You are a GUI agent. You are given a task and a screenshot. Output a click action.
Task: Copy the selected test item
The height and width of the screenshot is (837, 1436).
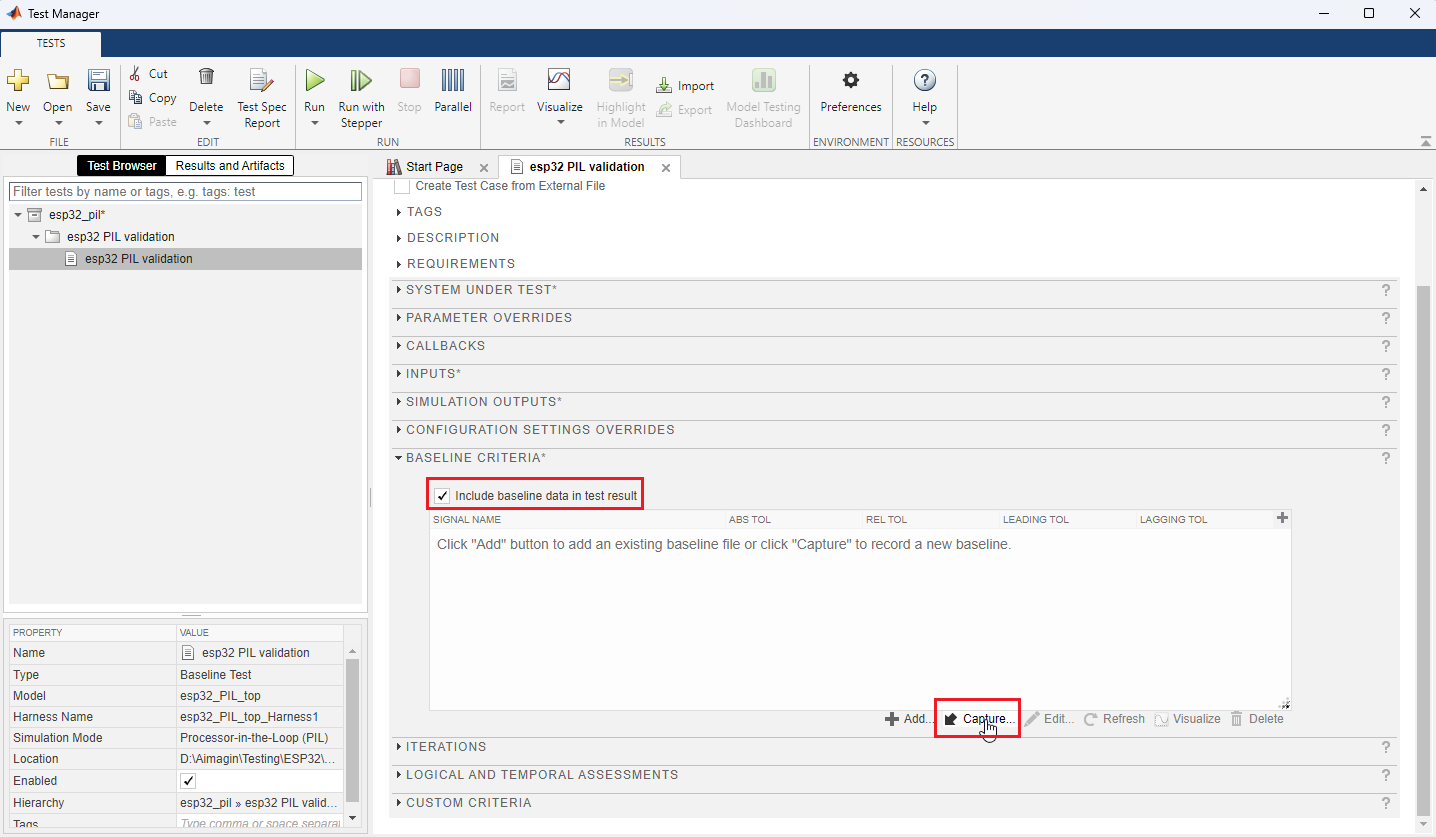[x=152, y=98]
